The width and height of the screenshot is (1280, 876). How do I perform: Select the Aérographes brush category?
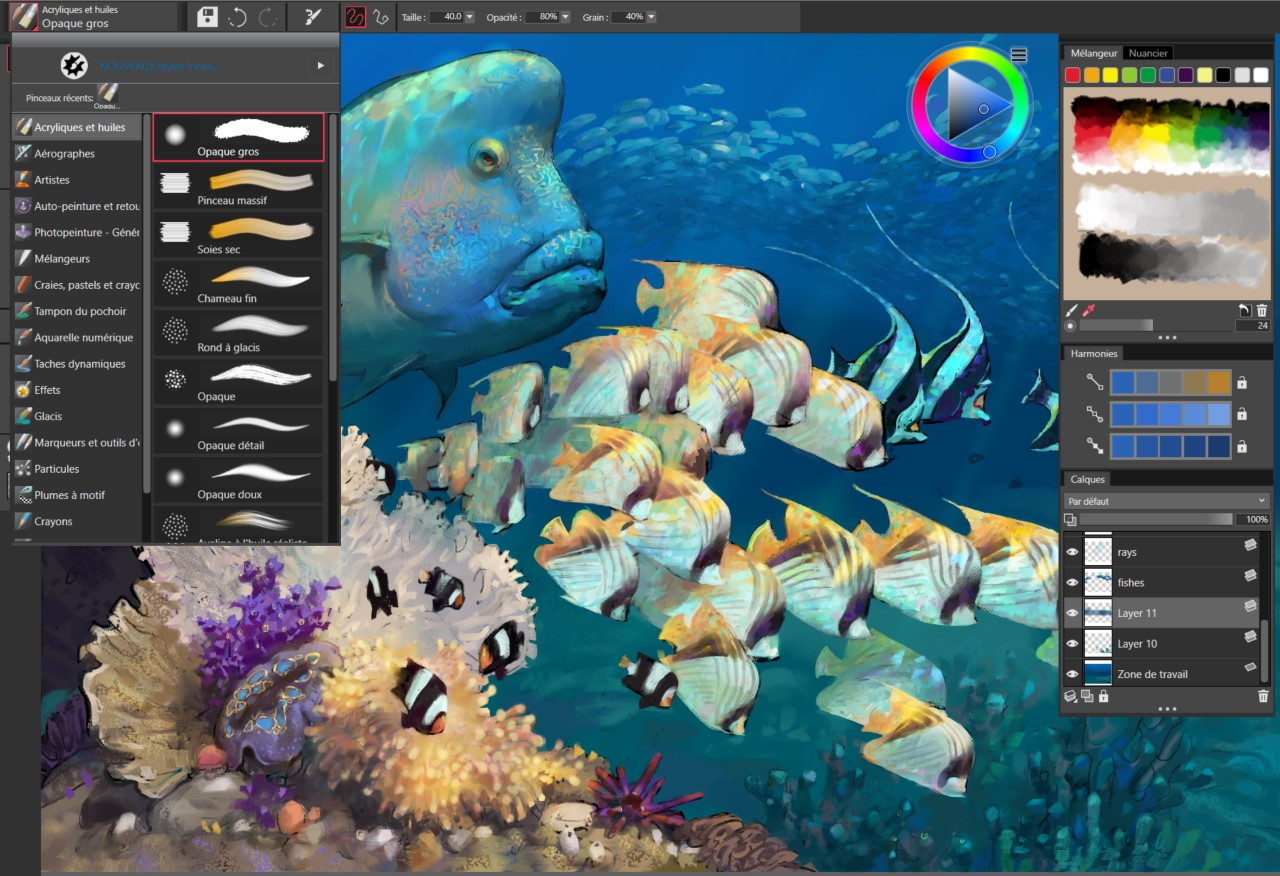click(65, 154)
